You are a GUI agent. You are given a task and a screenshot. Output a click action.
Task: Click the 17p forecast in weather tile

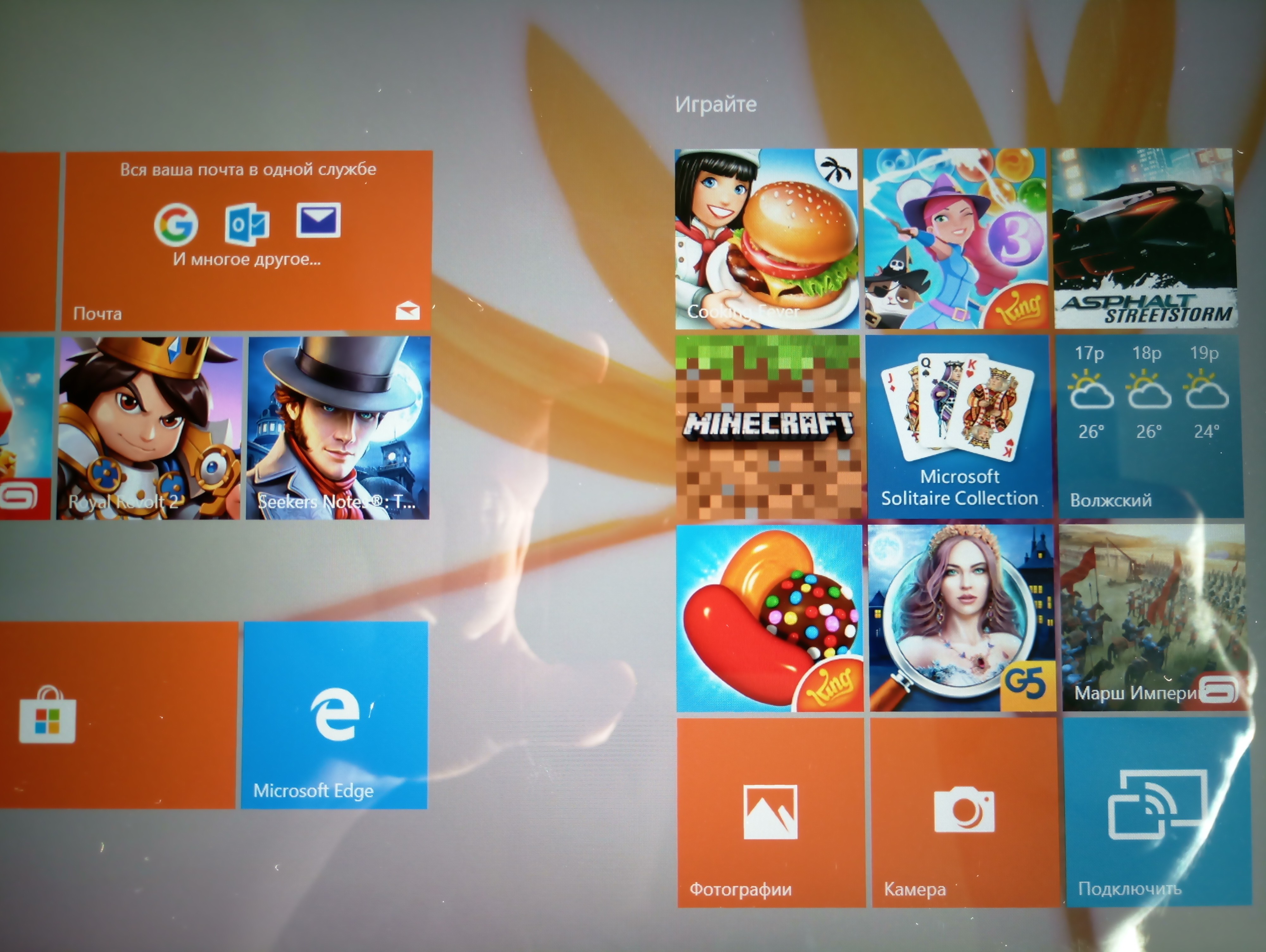1091,393
